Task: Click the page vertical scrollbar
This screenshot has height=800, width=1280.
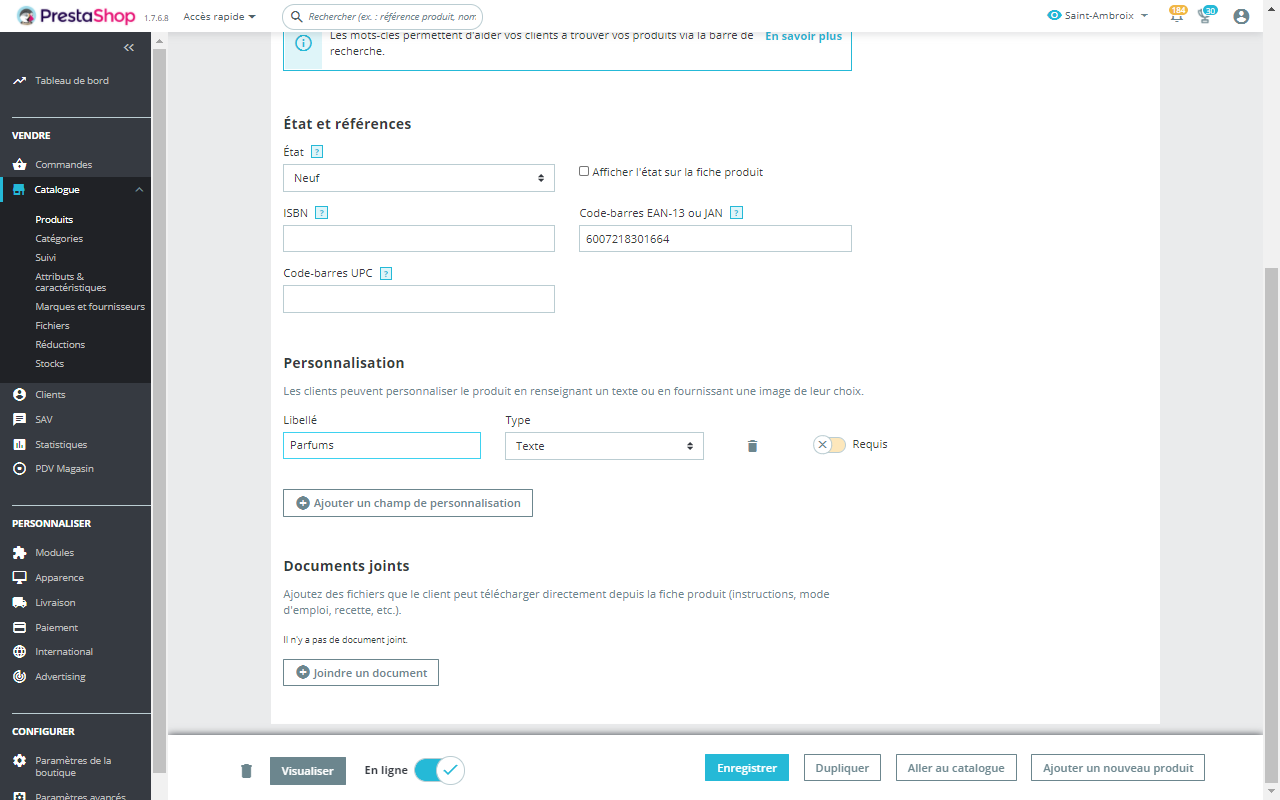Action: tap(1271, 525)
